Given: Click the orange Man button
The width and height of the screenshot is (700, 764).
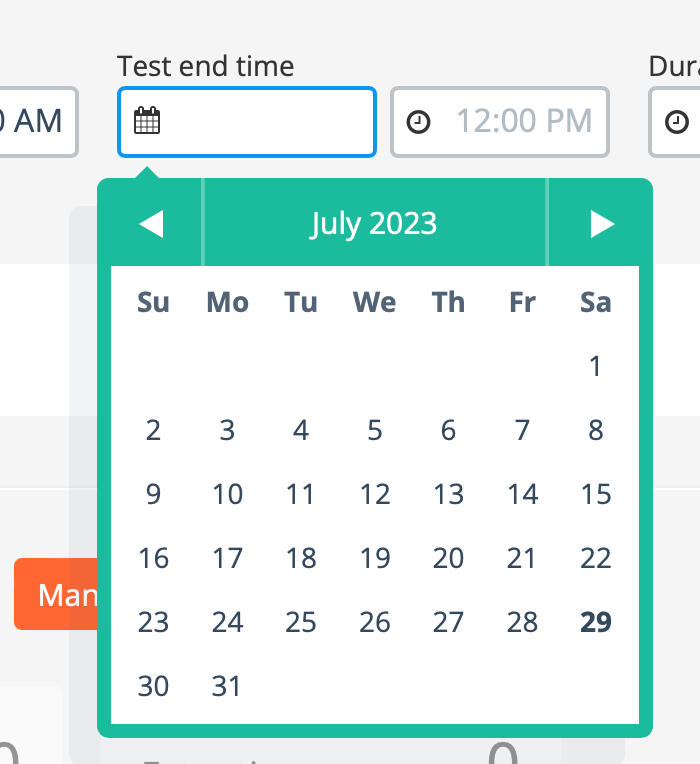Looking at the screenshot, I should click(x=56, y=594).
